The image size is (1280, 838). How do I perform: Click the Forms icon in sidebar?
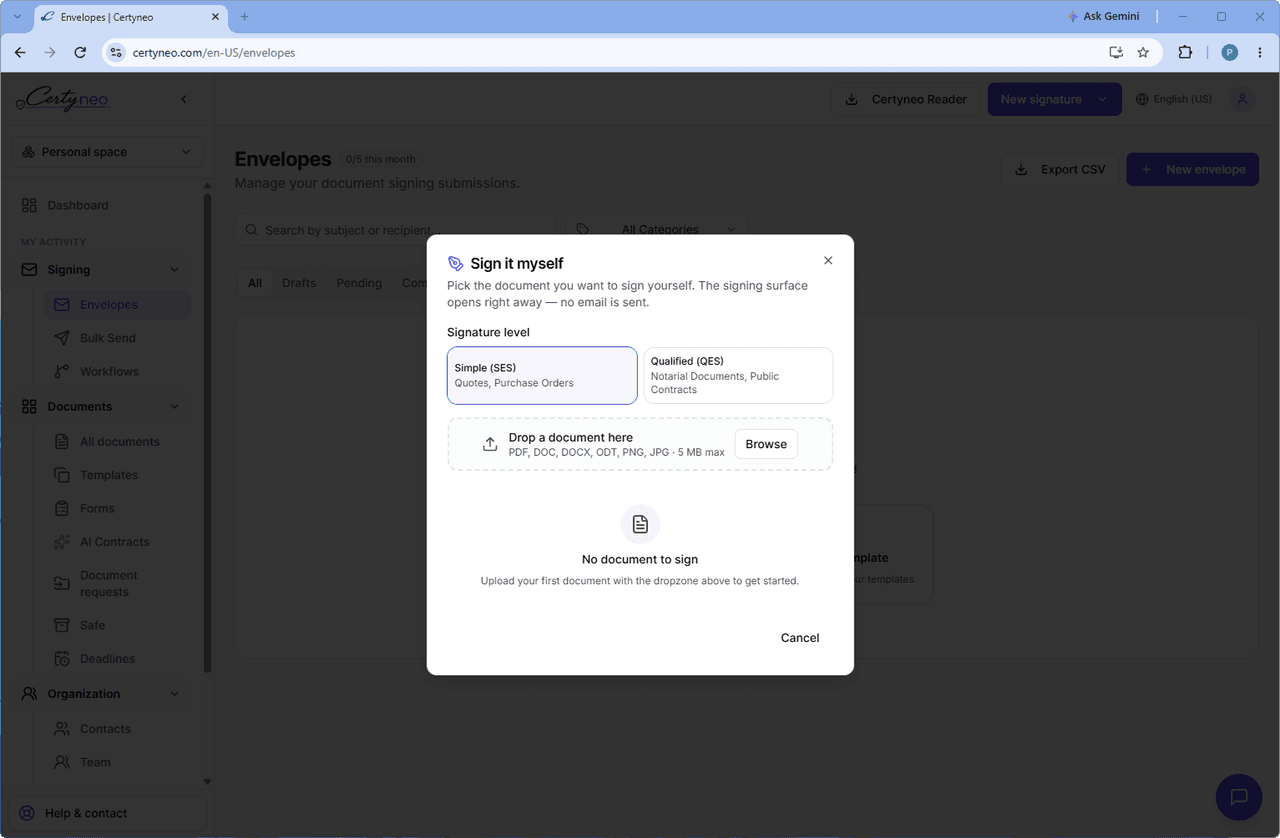[x=62, y=508]
